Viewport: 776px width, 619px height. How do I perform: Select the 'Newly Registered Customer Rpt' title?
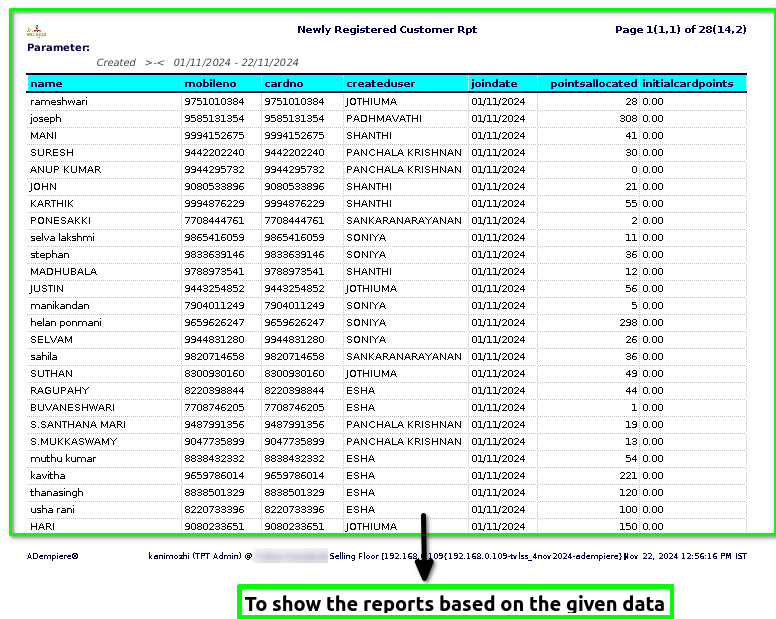pyautogui.click(x=387, y=29)
